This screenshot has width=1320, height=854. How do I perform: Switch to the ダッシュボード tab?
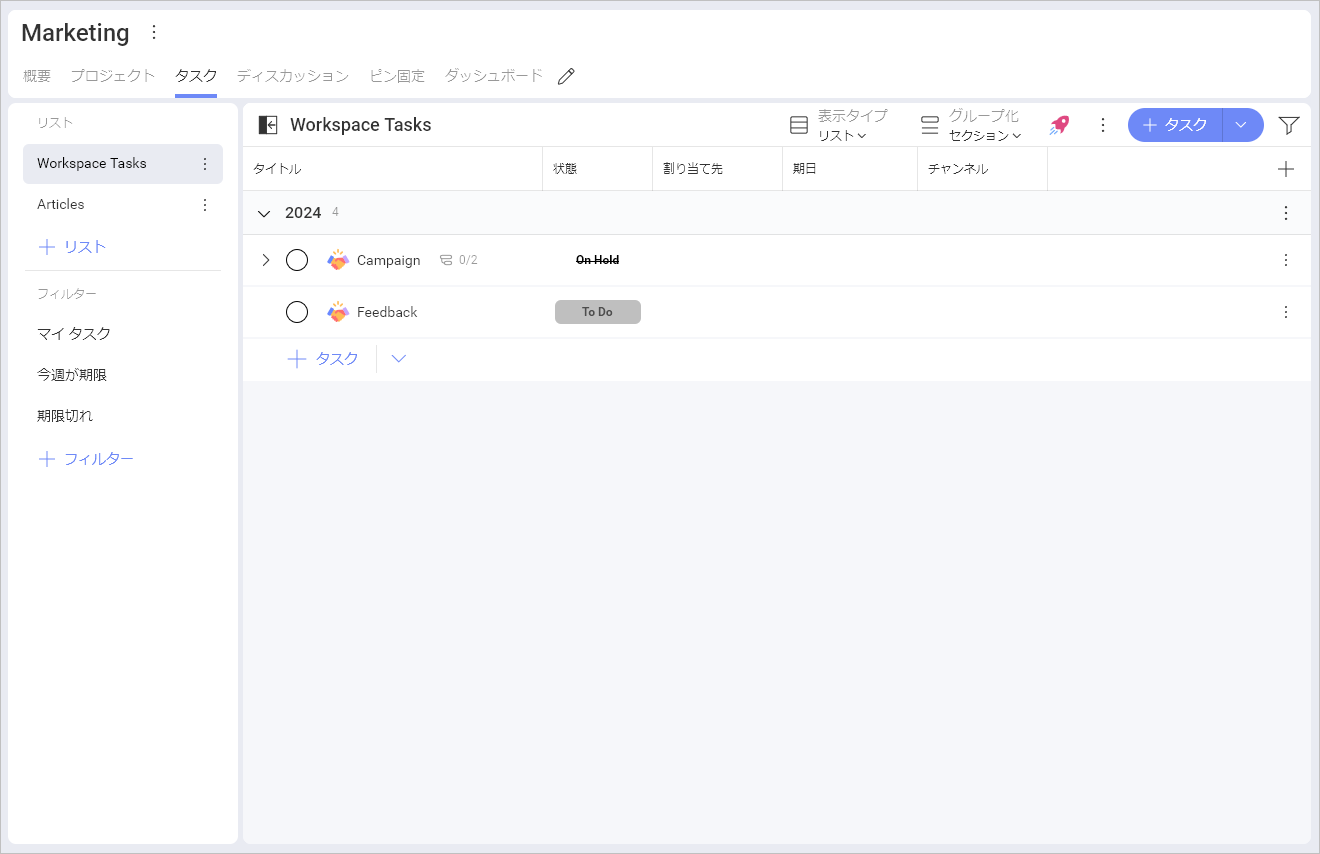[494, 76]
